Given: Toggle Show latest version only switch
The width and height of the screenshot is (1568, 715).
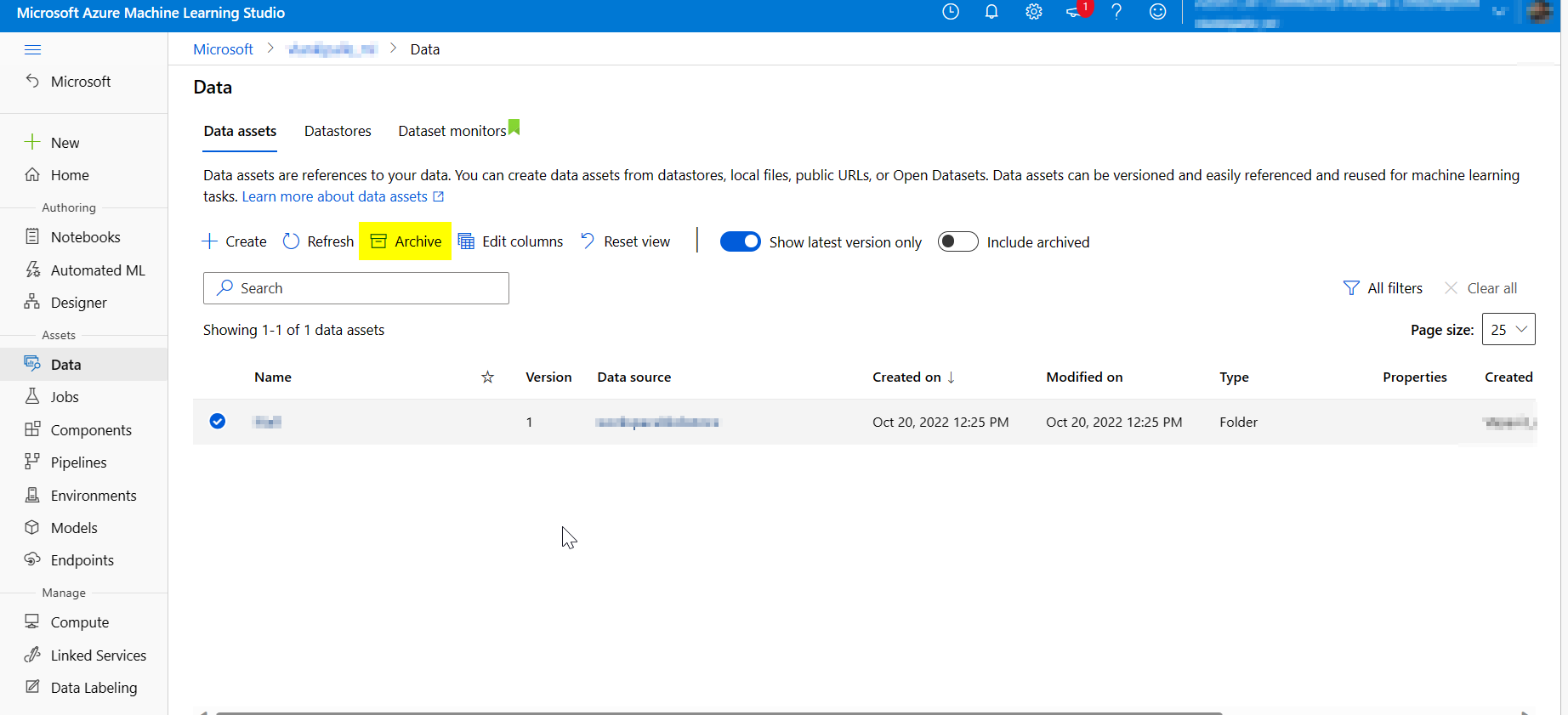Looking at the screenshot, I should pos(741,241).
